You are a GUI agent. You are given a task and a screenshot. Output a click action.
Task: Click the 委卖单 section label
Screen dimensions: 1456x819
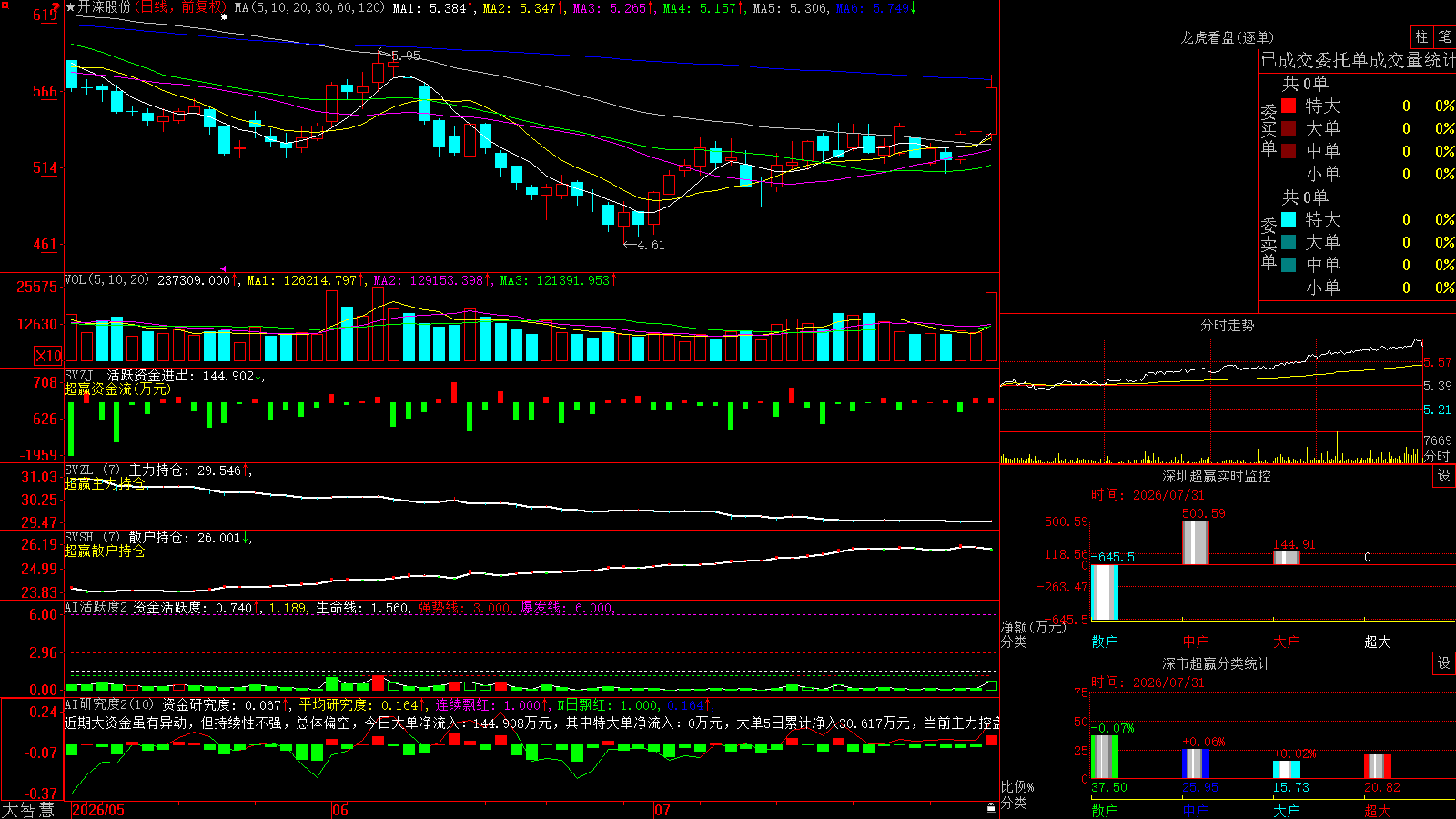1269,243
